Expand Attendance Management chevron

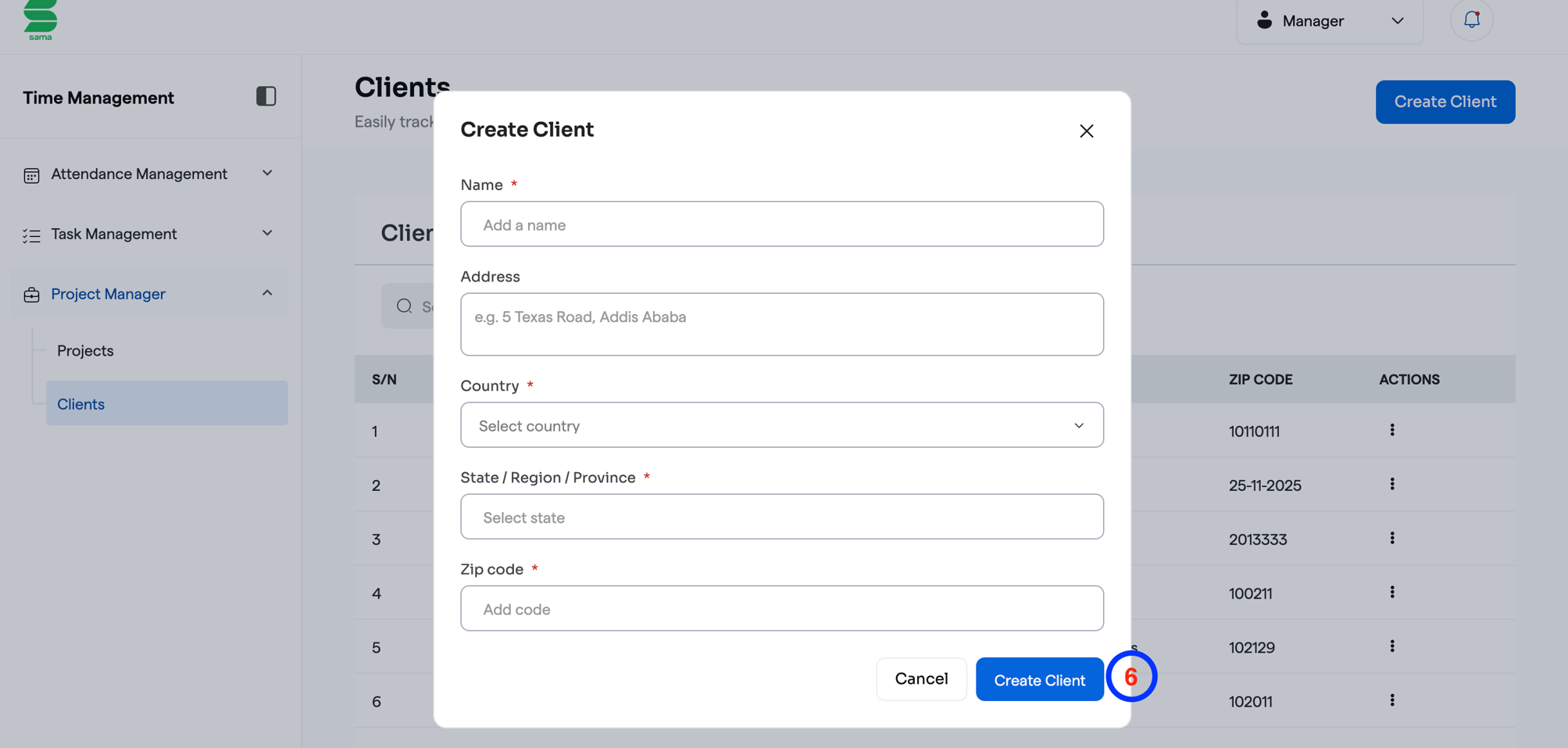coord(267,173)
